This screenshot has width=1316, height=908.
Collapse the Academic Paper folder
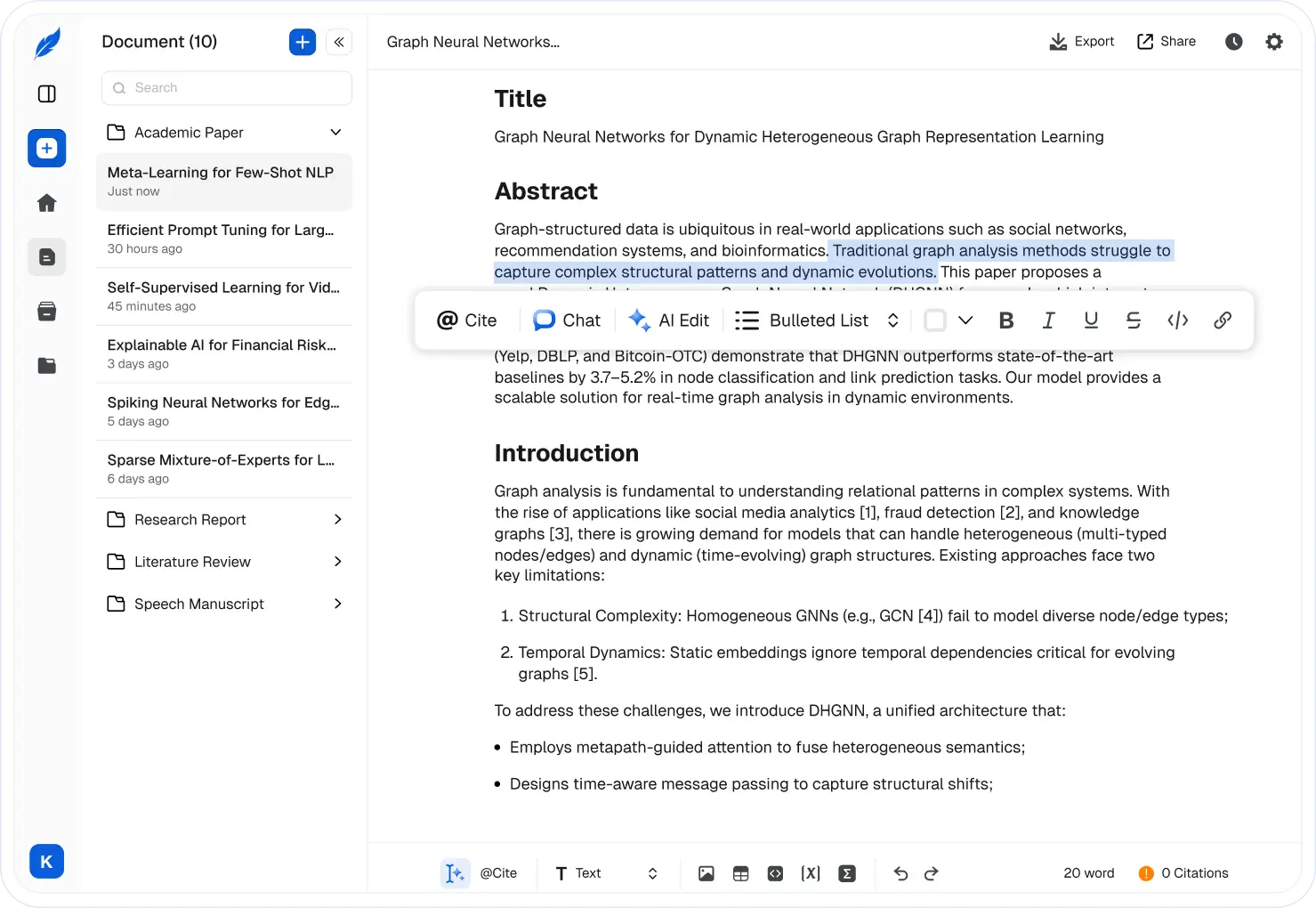point(335,133)
